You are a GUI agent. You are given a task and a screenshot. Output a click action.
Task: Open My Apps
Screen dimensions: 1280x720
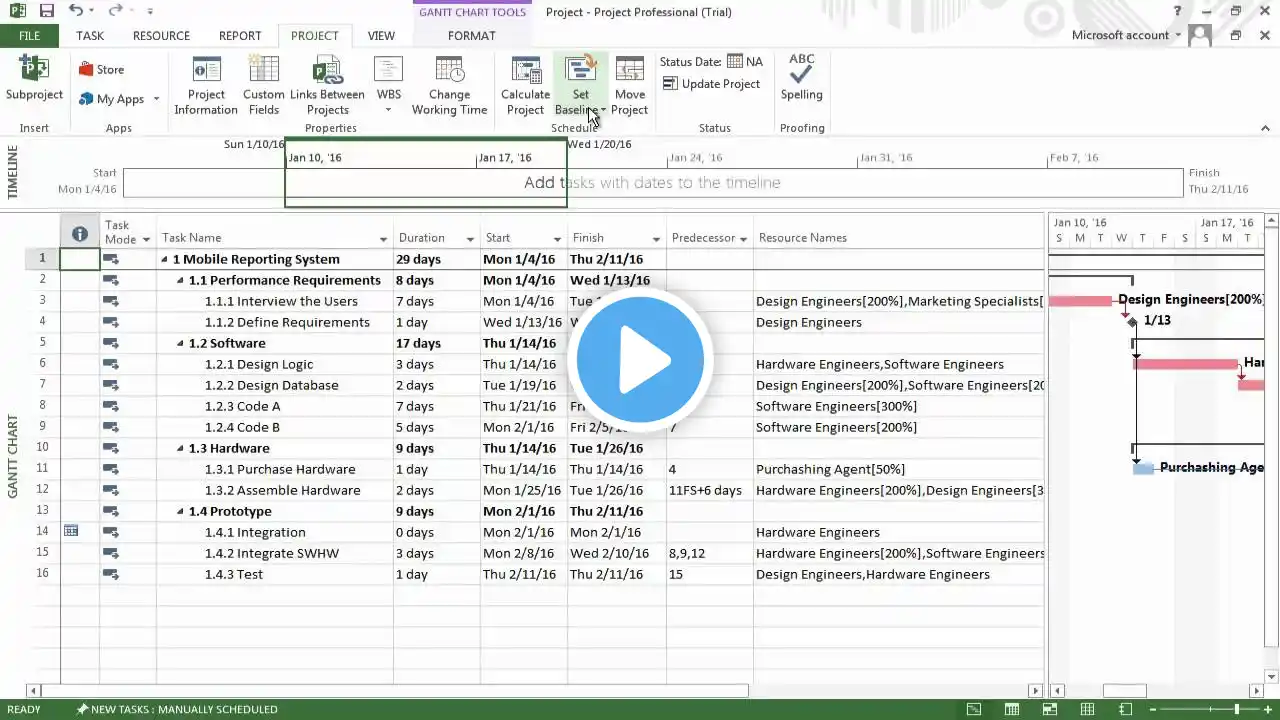120,99
